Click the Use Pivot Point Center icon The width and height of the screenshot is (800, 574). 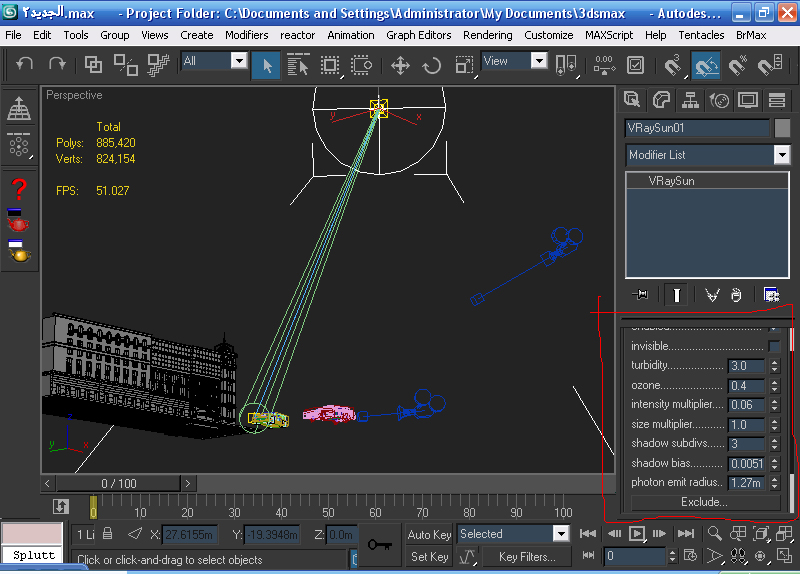click(x=565, y=65)
